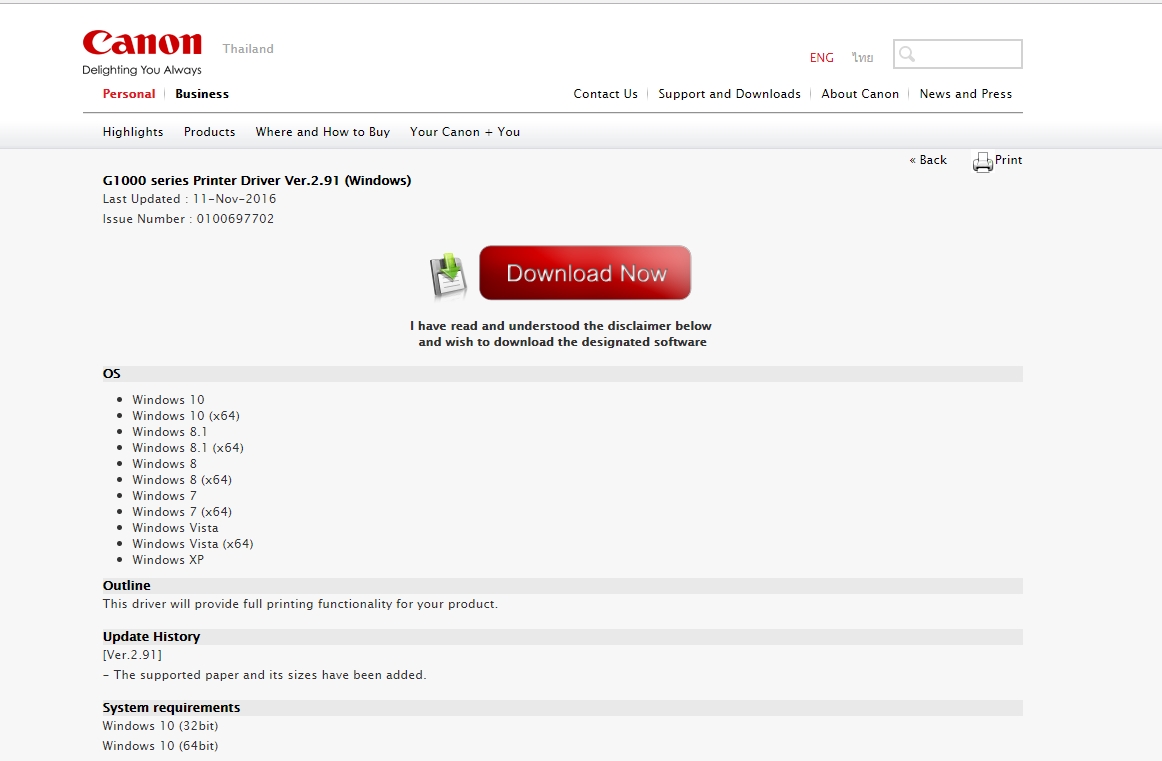Click the Print link text
This screenshot has width=1162, height=761.
click(1008, 160)
